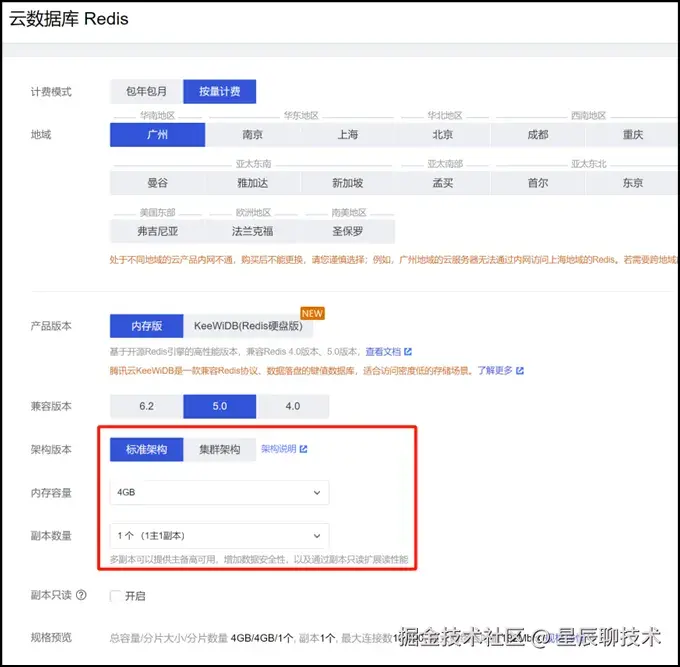
Task: Choose 上海 region
Action: point(347,135)
